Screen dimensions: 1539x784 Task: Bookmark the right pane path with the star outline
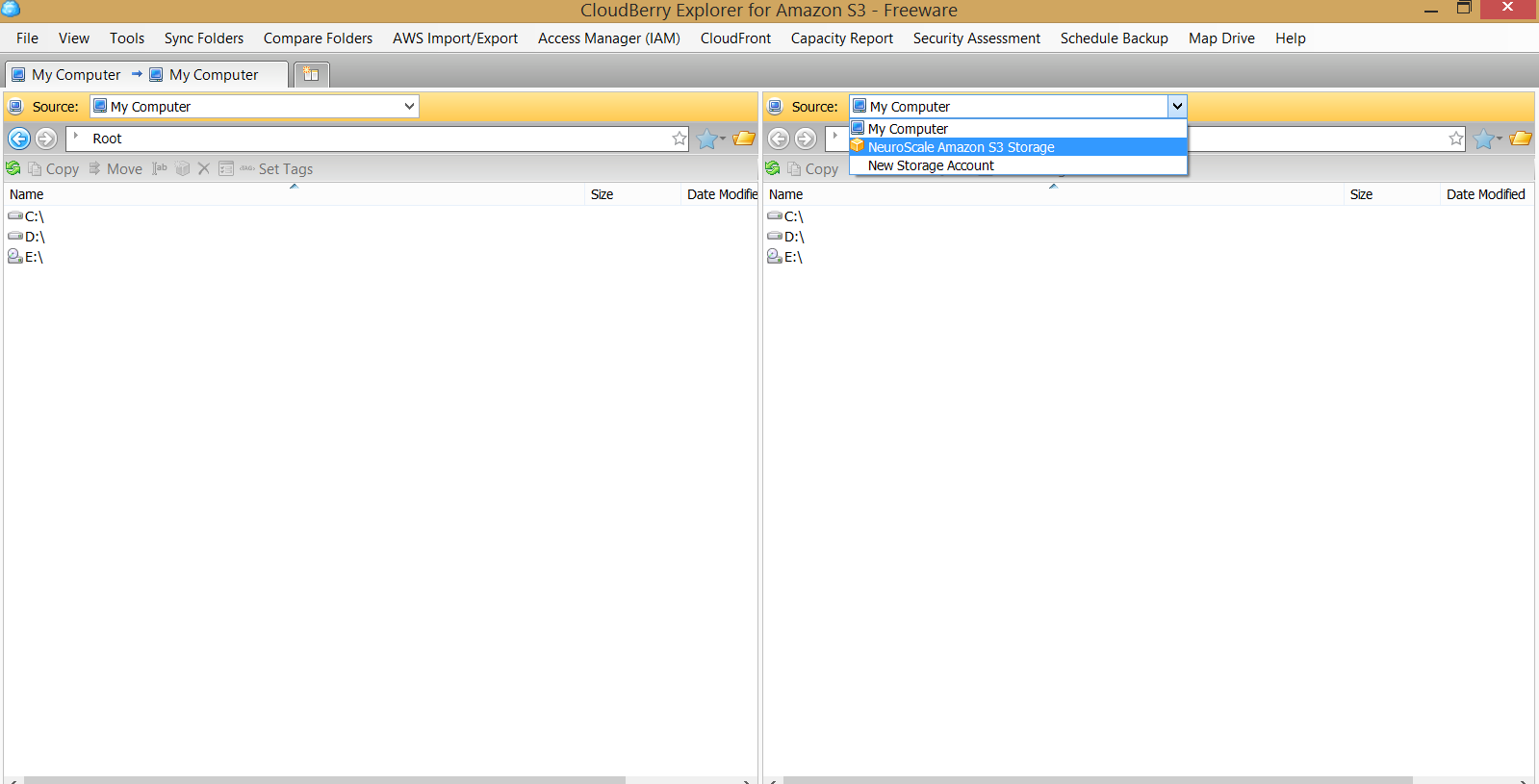click(1456, 139)
